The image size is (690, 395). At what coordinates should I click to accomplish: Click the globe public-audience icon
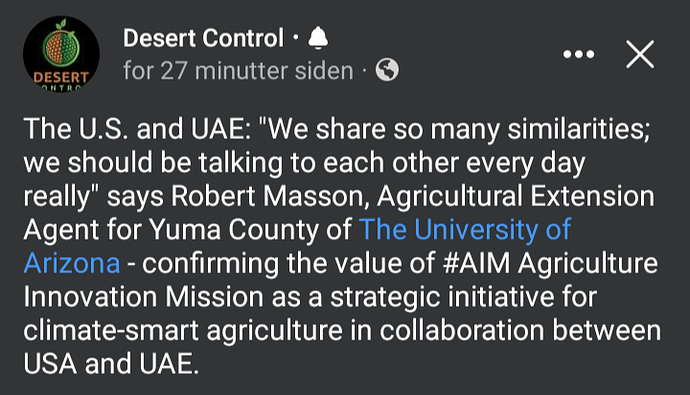coord(387,70)
